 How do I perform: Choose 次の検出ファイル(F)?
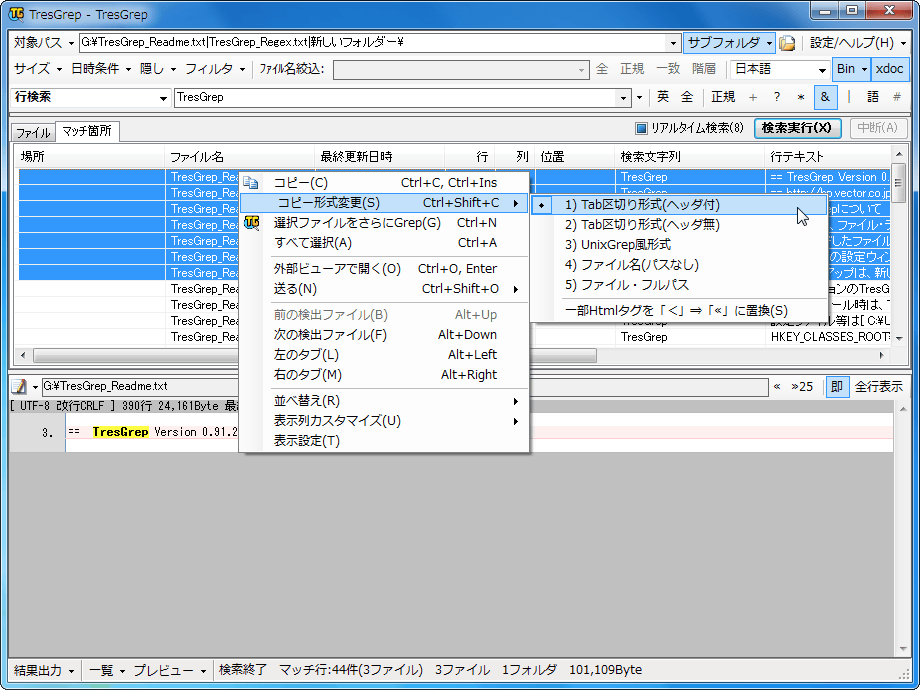pyautogui.click(x=384, y=334)
